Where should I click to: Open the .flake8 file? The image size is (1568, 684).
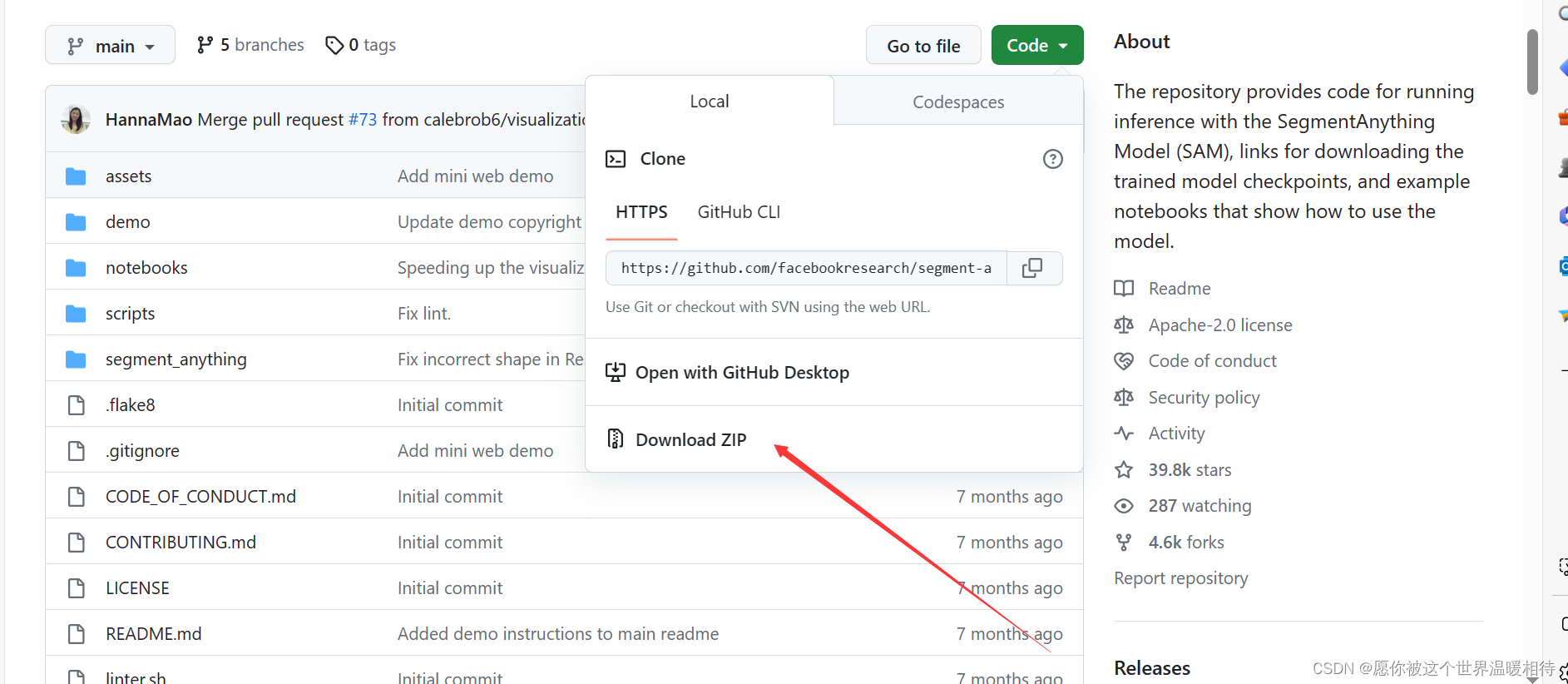click(x=130, y=404)
